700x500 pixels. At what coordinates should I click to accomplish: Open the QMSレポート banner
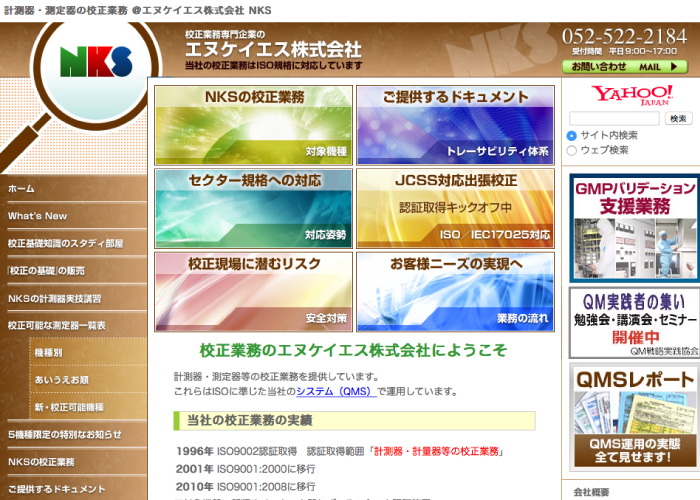click(x=634, y=415)
